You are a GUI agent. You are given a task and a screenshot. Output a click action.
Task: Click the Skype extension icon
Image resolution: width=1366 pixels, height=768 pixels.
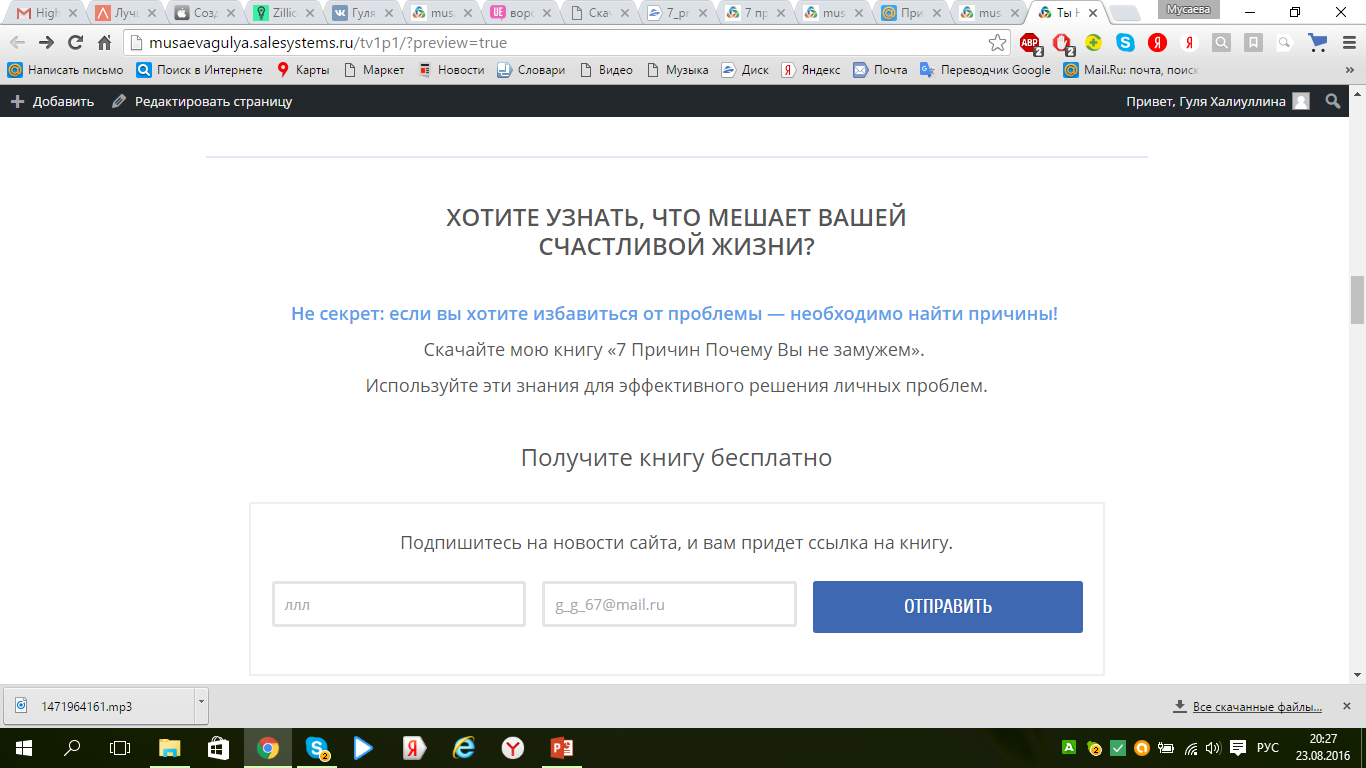pyautogui.click(x=1126, y=43)
